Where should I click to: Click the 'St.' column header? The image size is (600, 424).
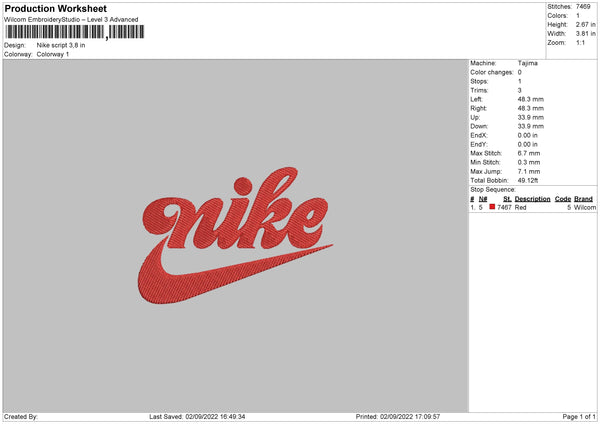click(507, 199)
